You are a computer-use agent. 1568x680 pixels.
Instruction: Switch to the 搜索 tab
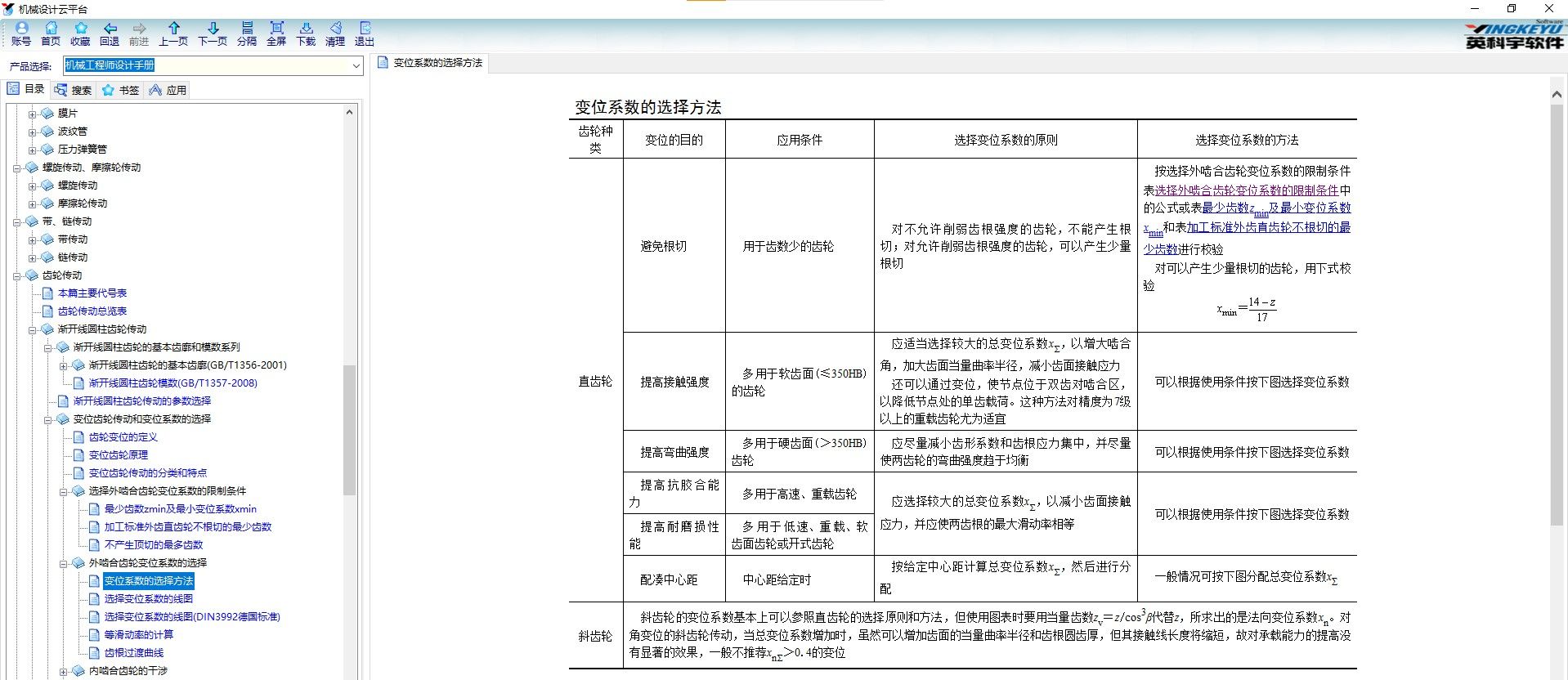point(73,90)
